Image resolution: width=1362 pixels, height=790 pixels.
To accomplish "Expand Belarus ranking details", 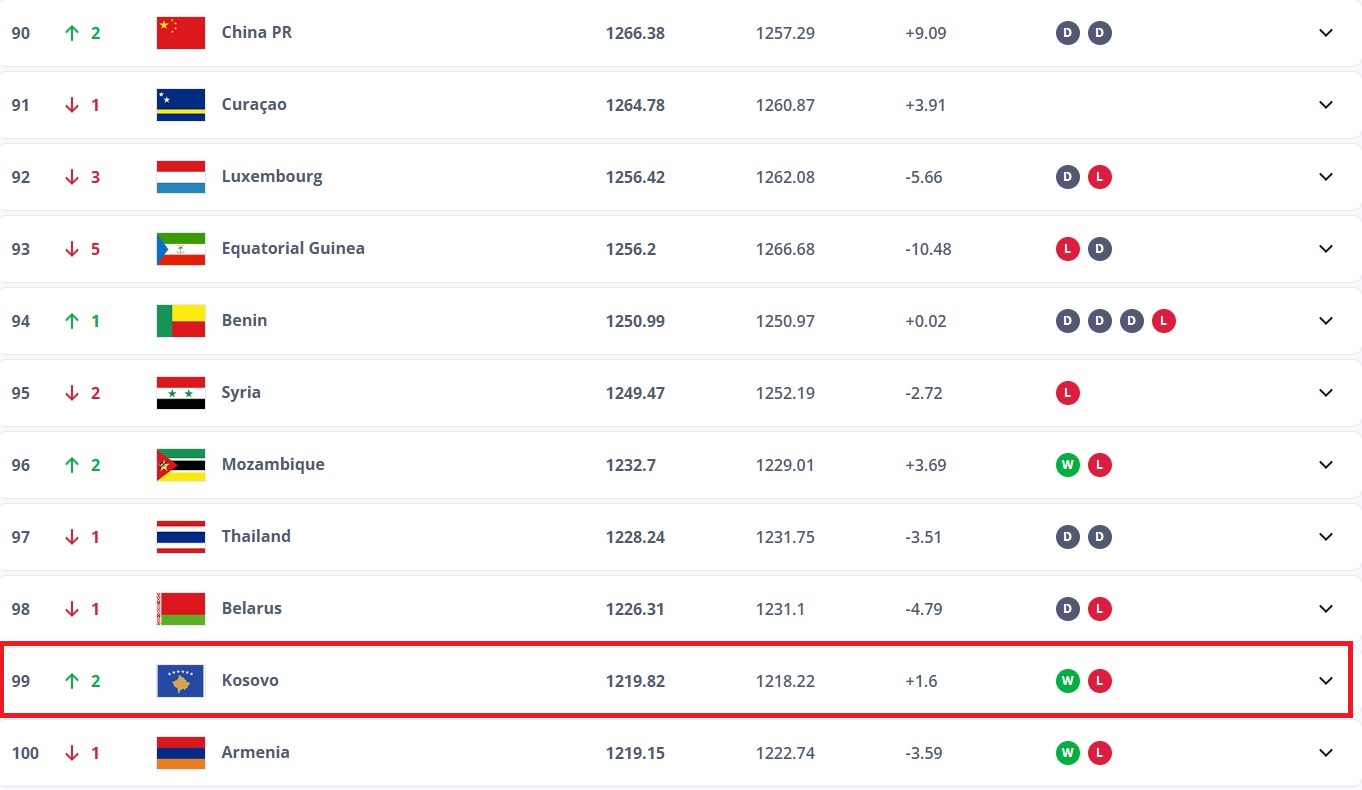I will pos(1326,609).
